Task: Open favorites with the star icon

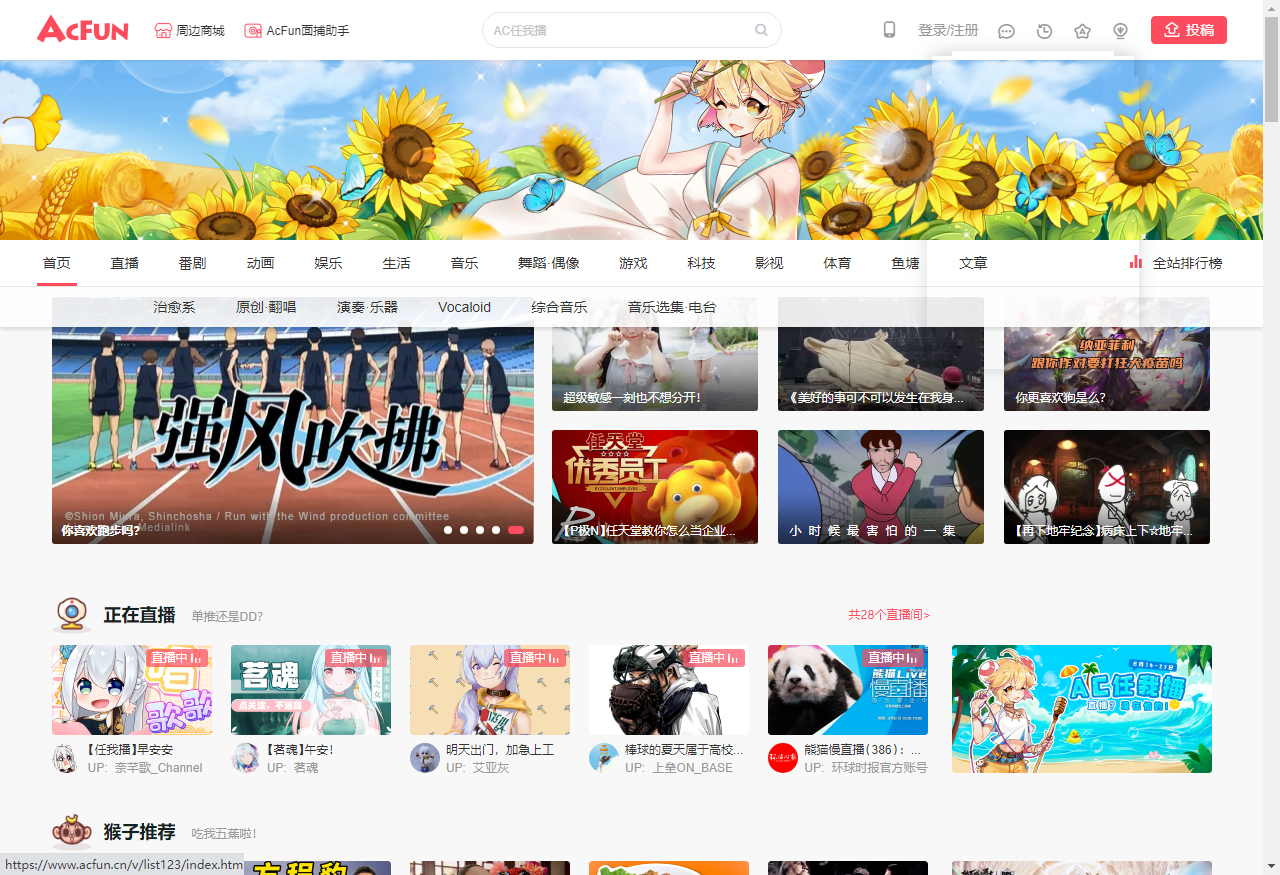Action: 1082,31
